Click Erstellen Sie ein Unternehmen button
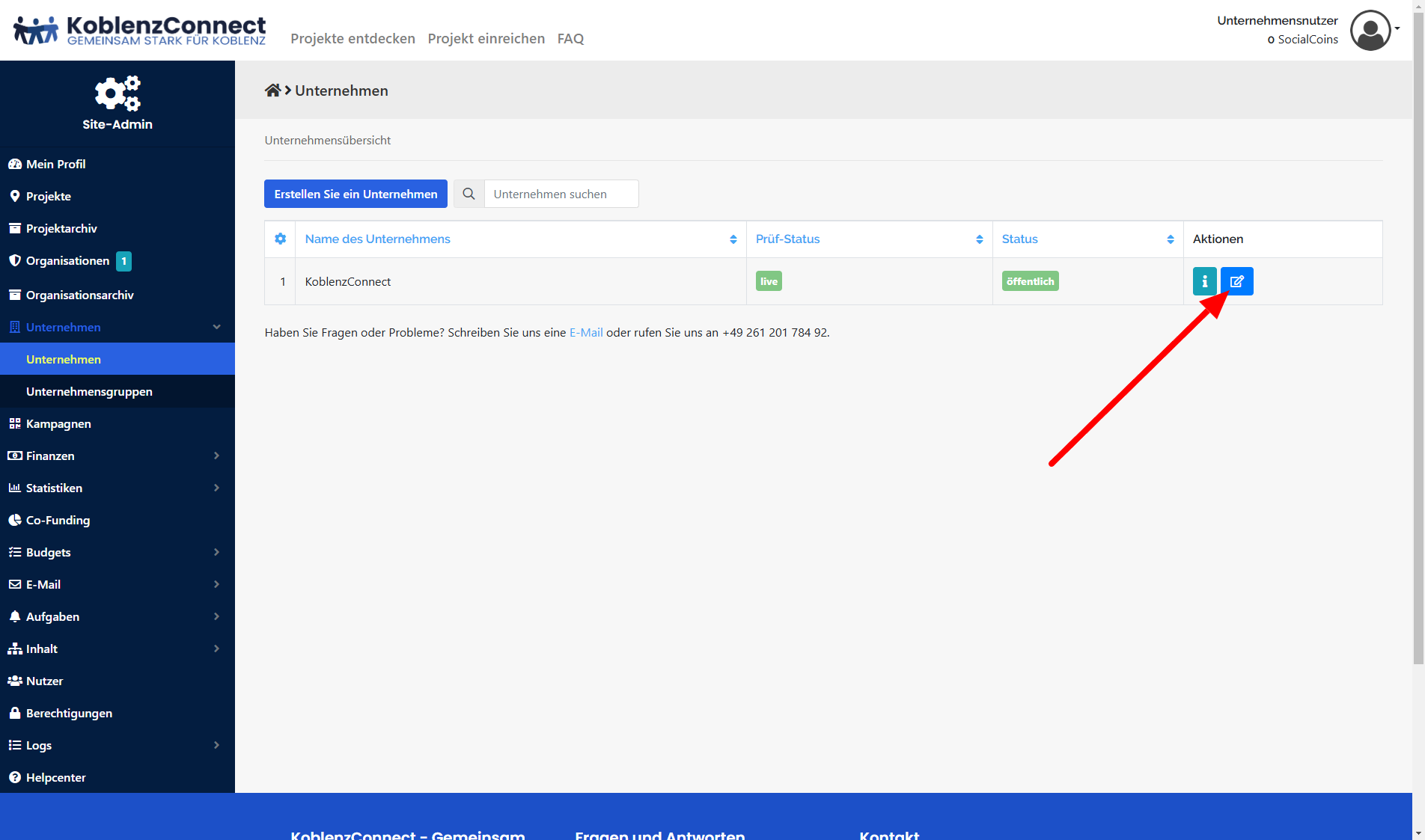 (356, 194)
